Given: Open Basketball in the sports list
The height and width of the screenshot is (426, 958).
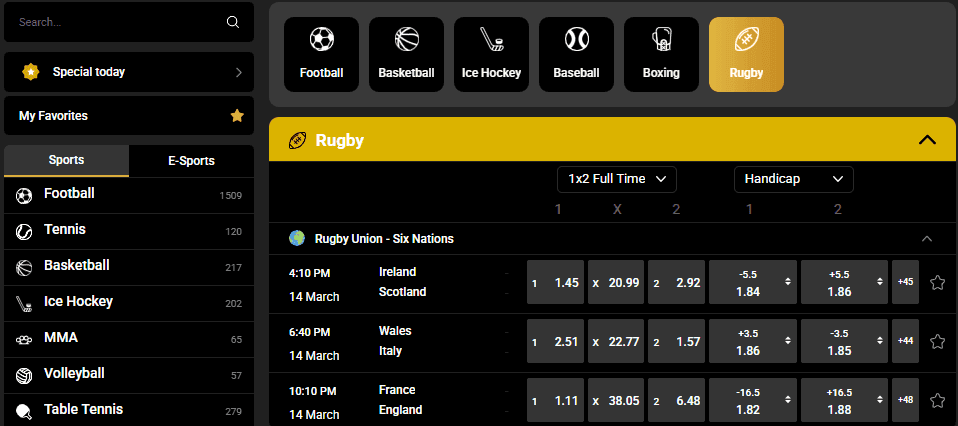Looking at the screenshot, I should [x=129, y=268].
